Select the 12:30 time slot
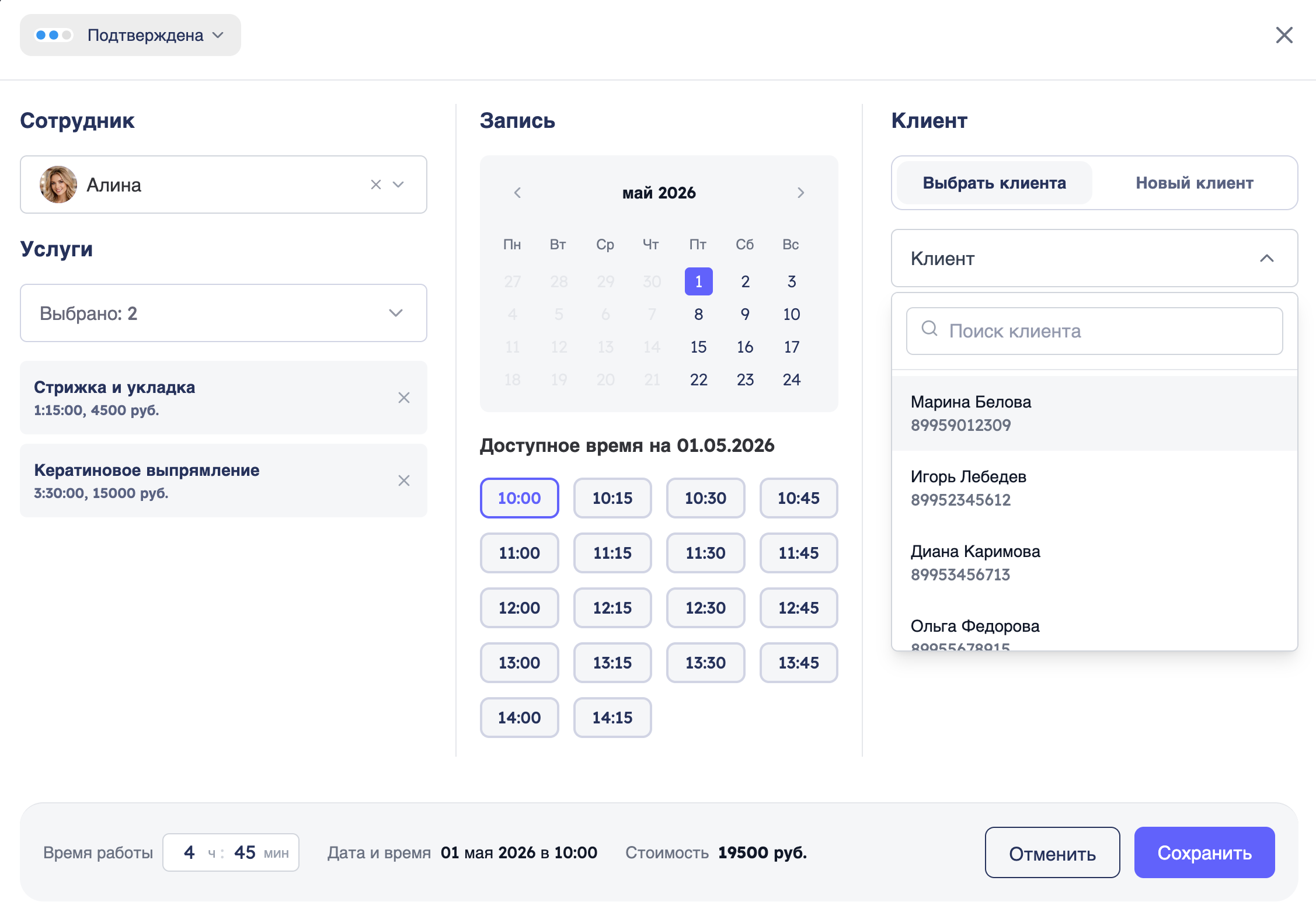The width and height of the screenshot is (1316, 912). pyautogui.click(x=705, y=608)
